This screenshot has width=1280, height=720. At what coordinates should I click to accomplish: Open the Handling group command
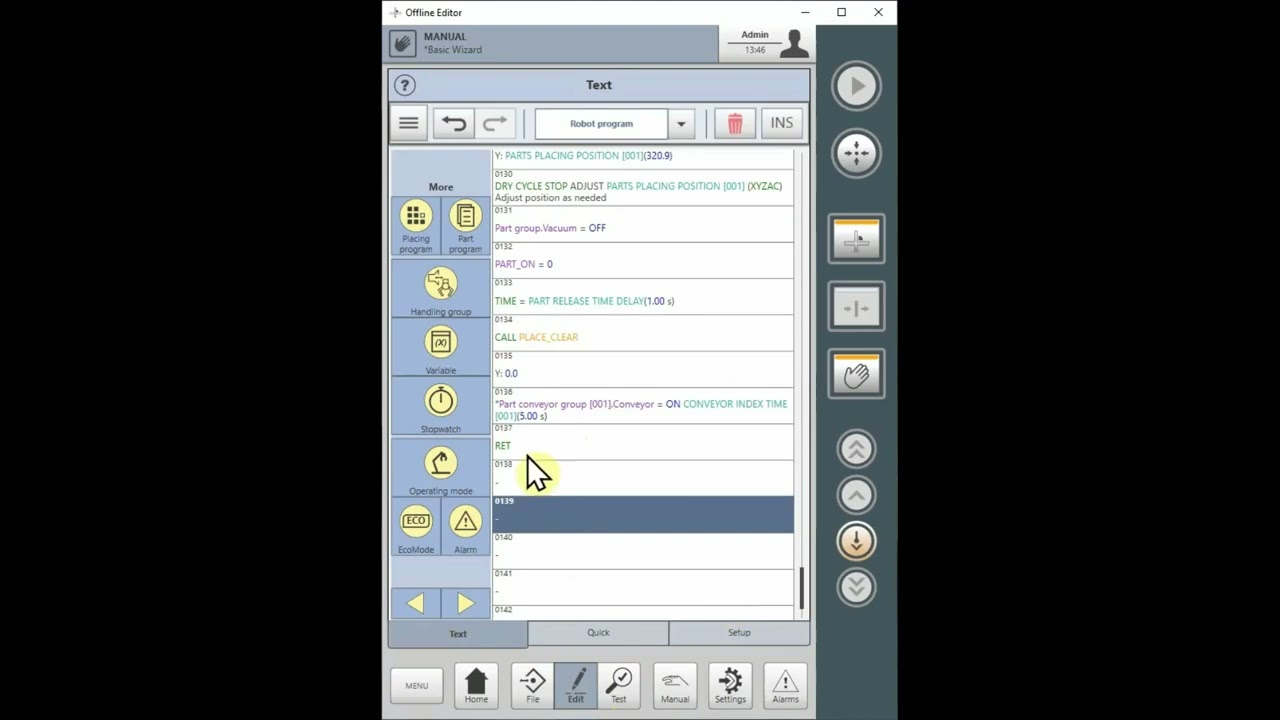pos(441,290)
